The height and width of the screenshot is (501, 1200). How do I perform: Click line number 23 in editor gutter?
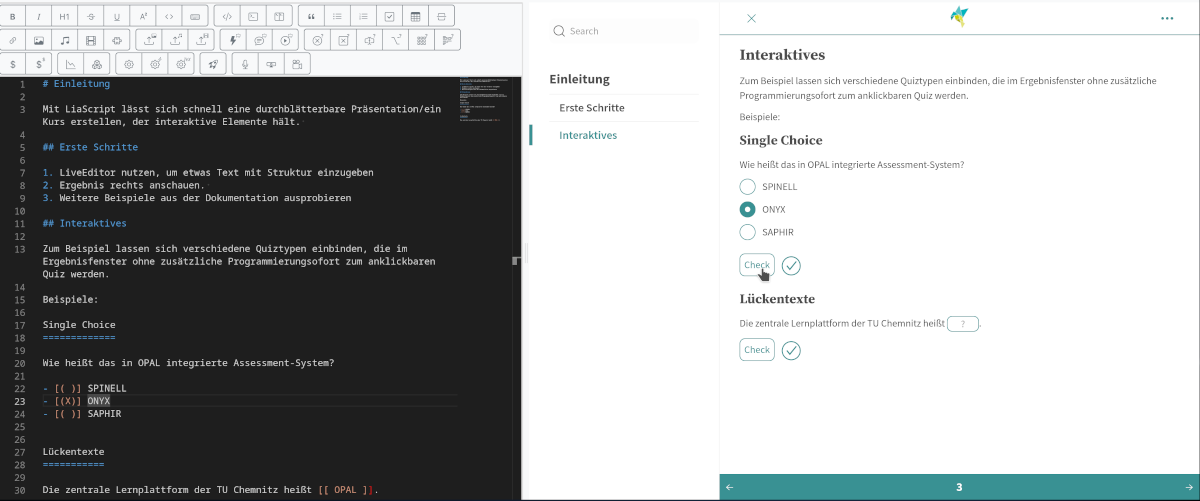click(x=21, y=401)
